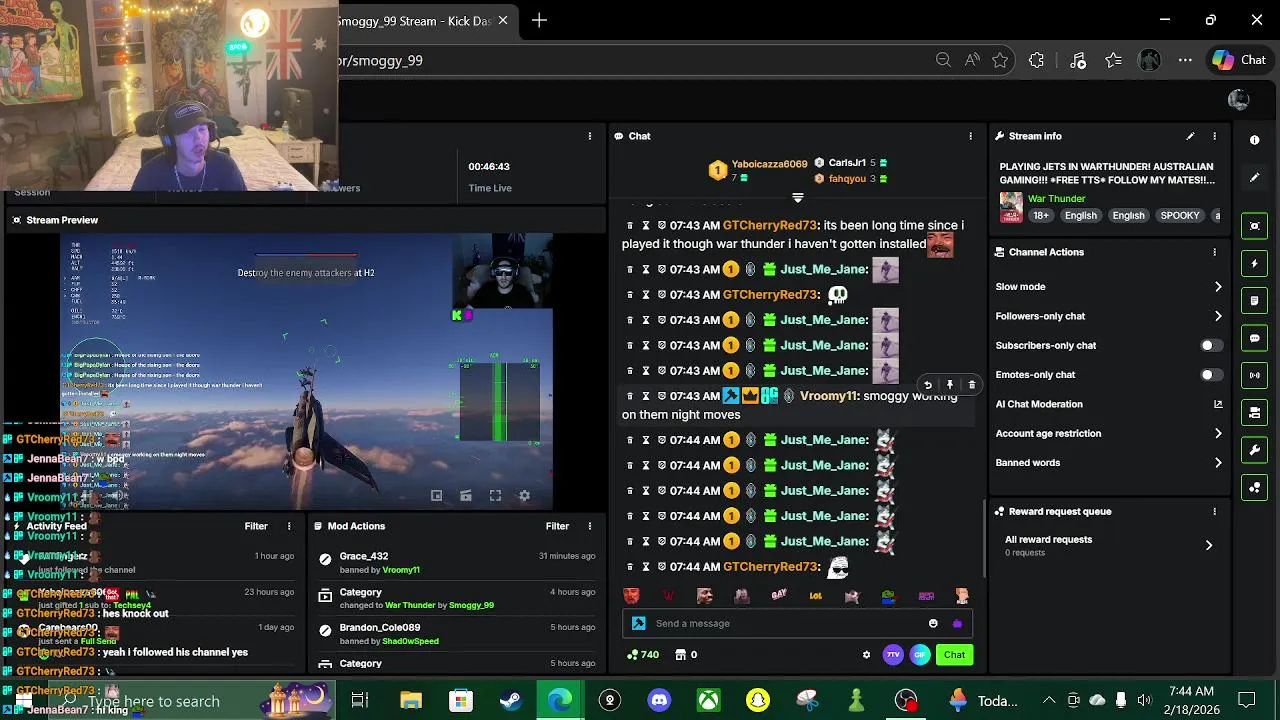The width and height of the screenshot is (1280, 720).
Task: Delete the hovered Vroomy11 message with the trash icon
Action: point(971,384)
